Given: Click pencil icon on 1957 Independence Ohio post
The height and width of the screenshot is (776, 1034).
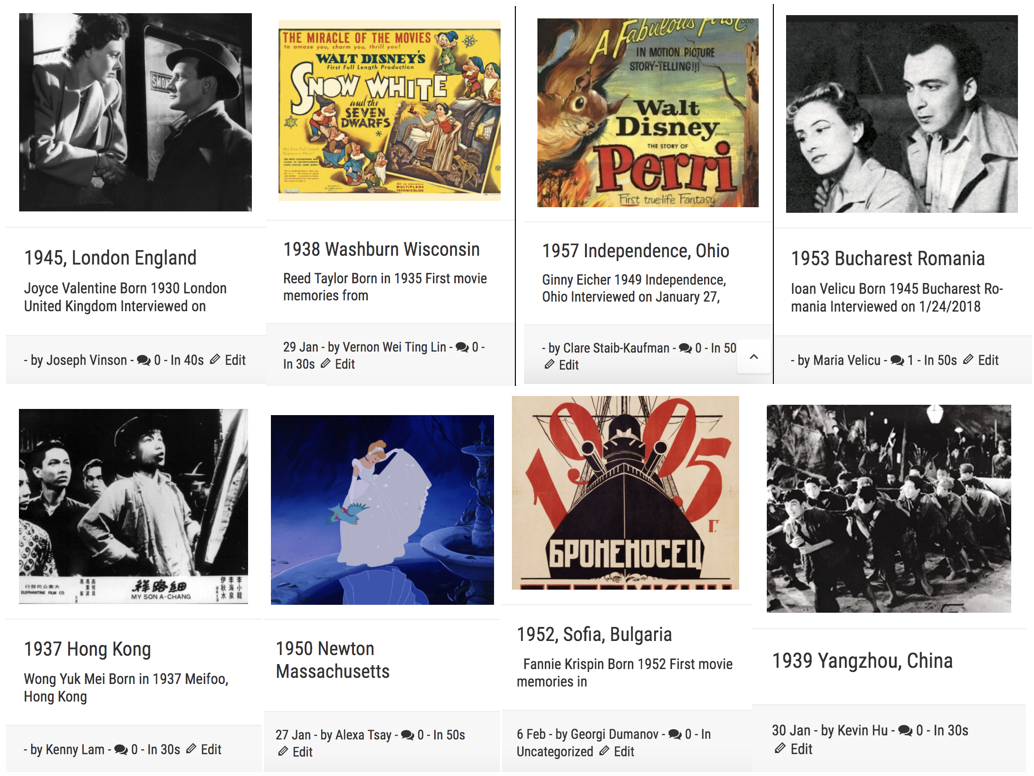Looking at the screenshot, I should point(550,365).
